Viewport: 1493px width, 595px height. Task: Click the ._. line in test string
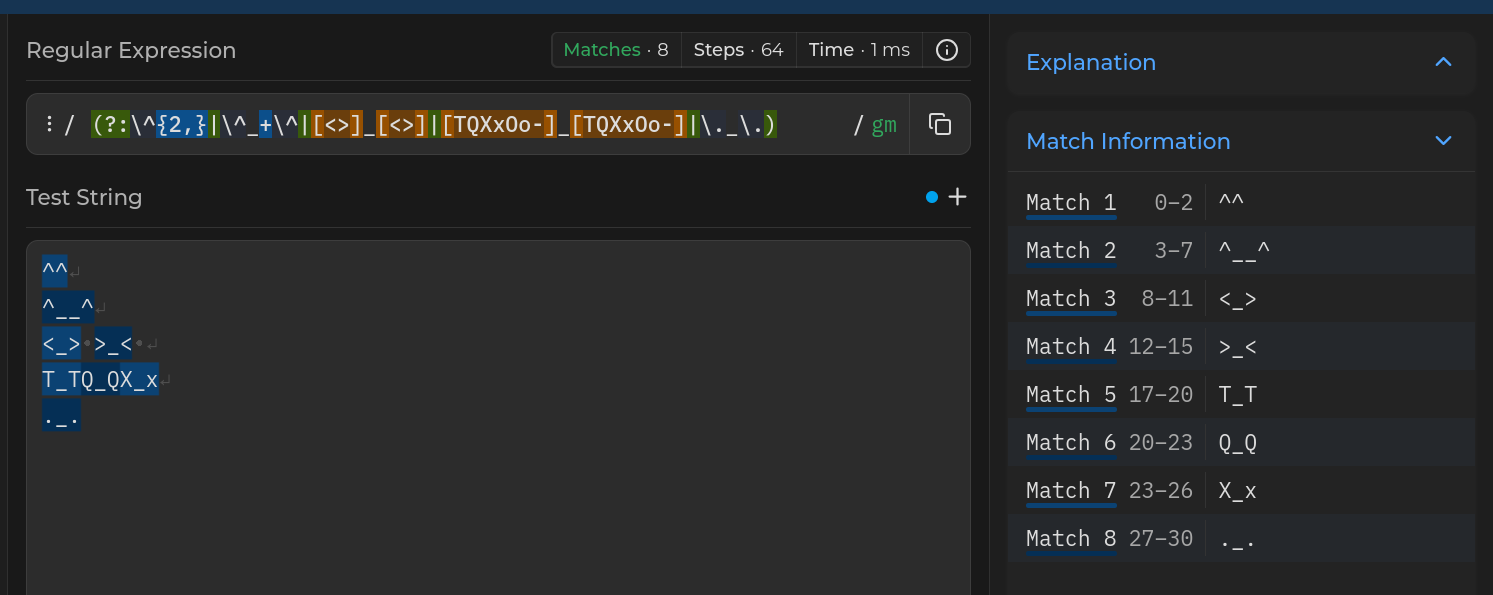point(61,417)
